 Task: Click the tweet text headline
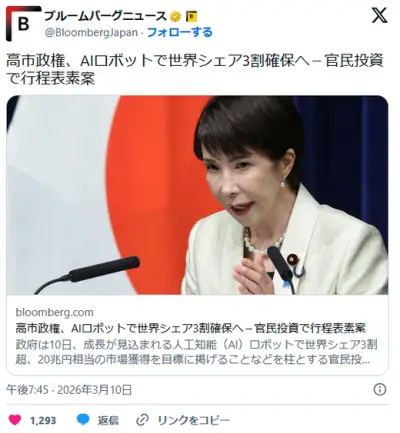[195, 70]
